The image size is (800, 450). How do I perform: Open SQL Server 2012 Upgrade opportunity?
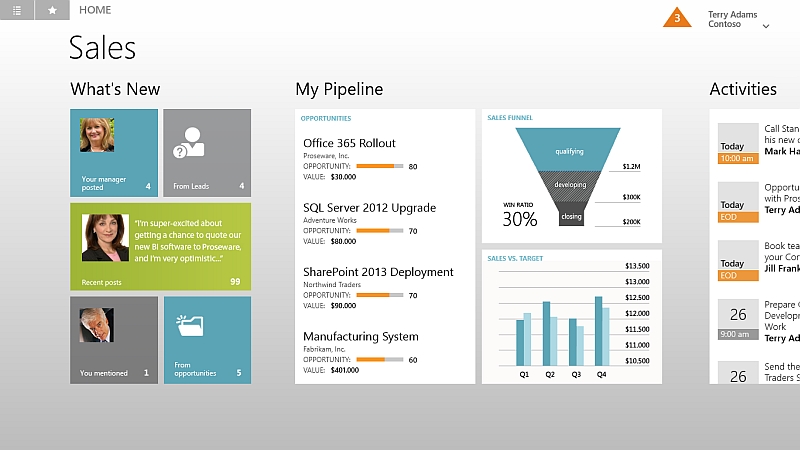369,208
